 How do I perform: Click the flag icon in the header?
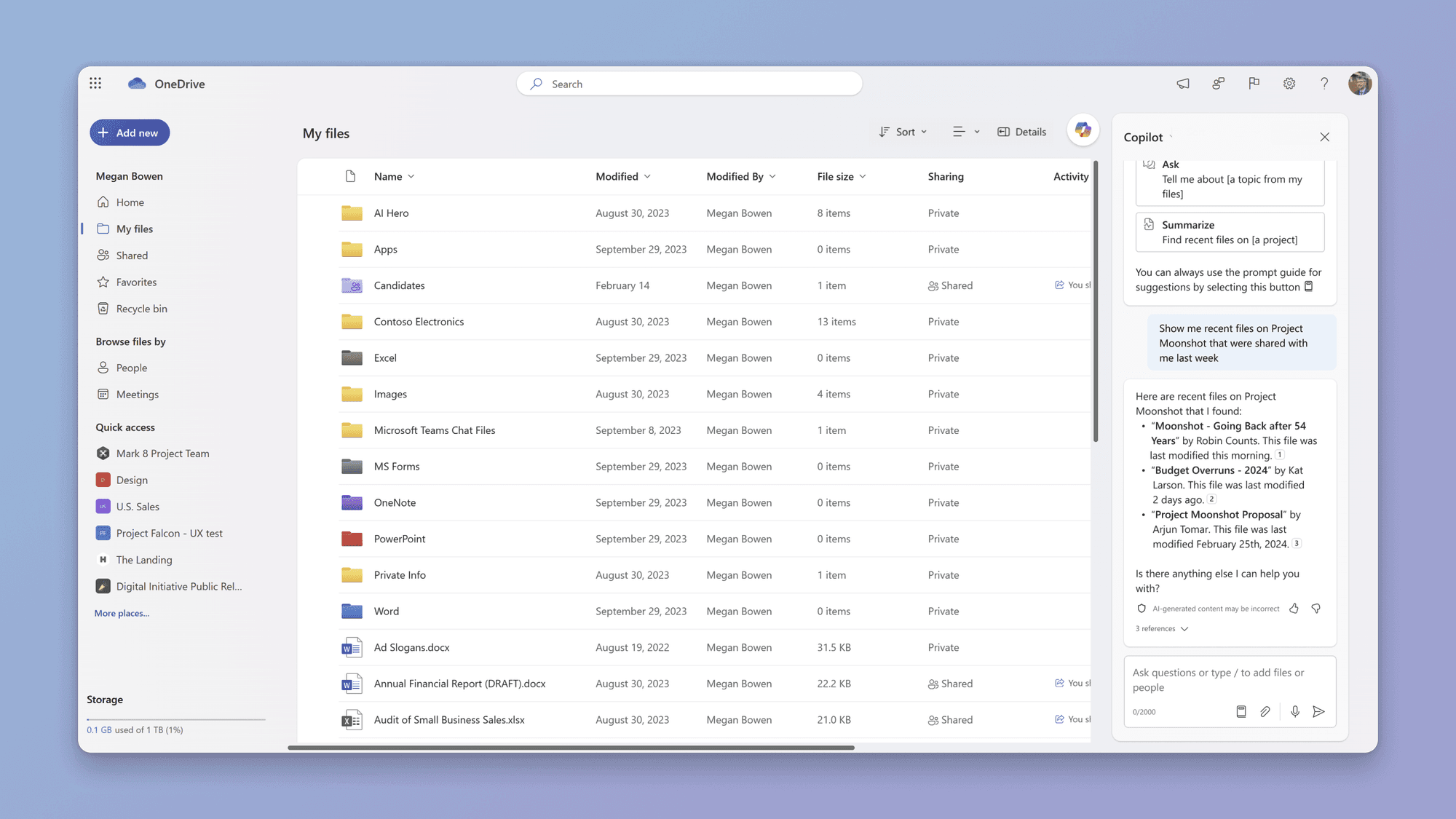click(x=1254, y=84)
